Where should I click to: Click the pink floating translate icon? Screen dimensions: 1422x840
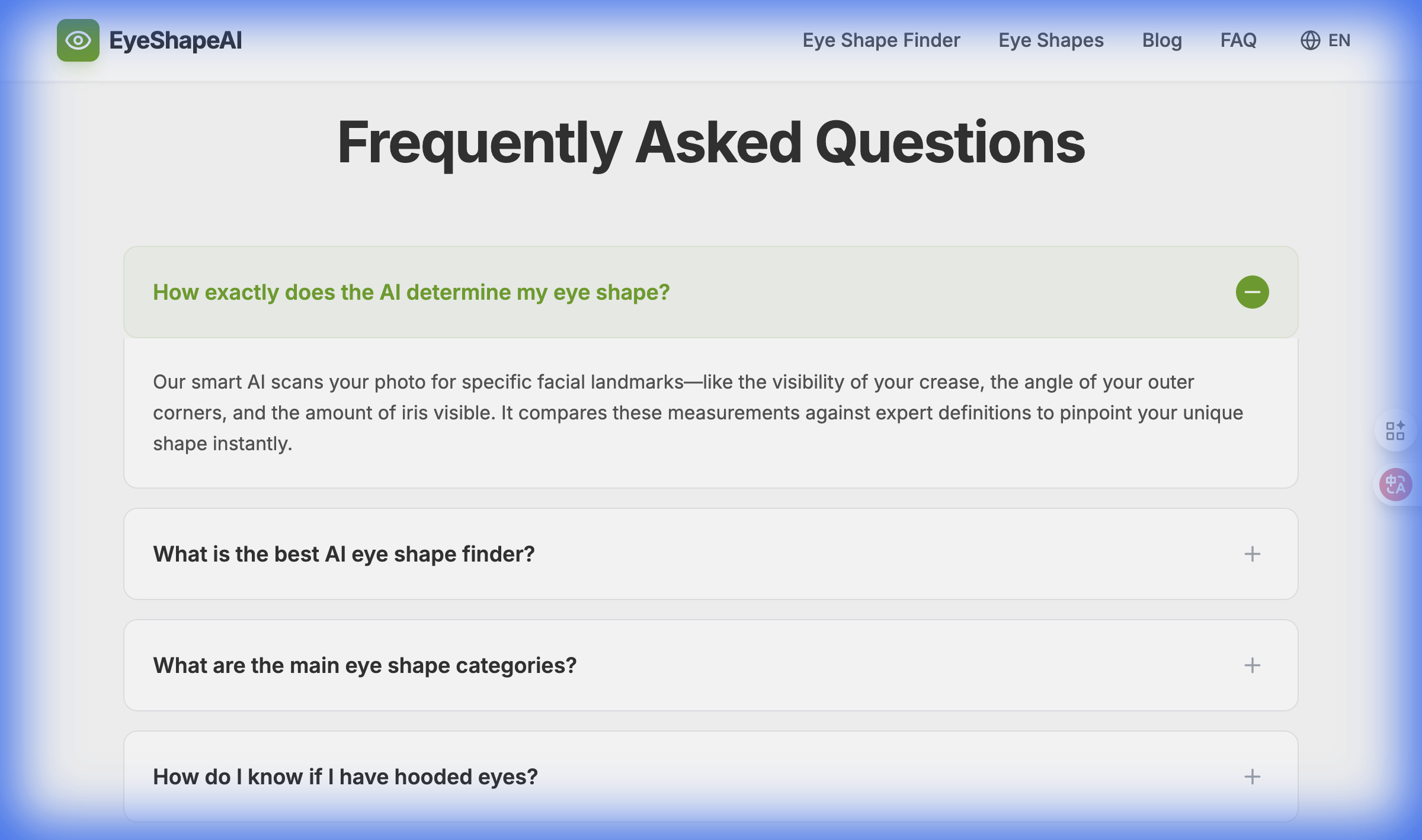click(x=1395, y=484)
